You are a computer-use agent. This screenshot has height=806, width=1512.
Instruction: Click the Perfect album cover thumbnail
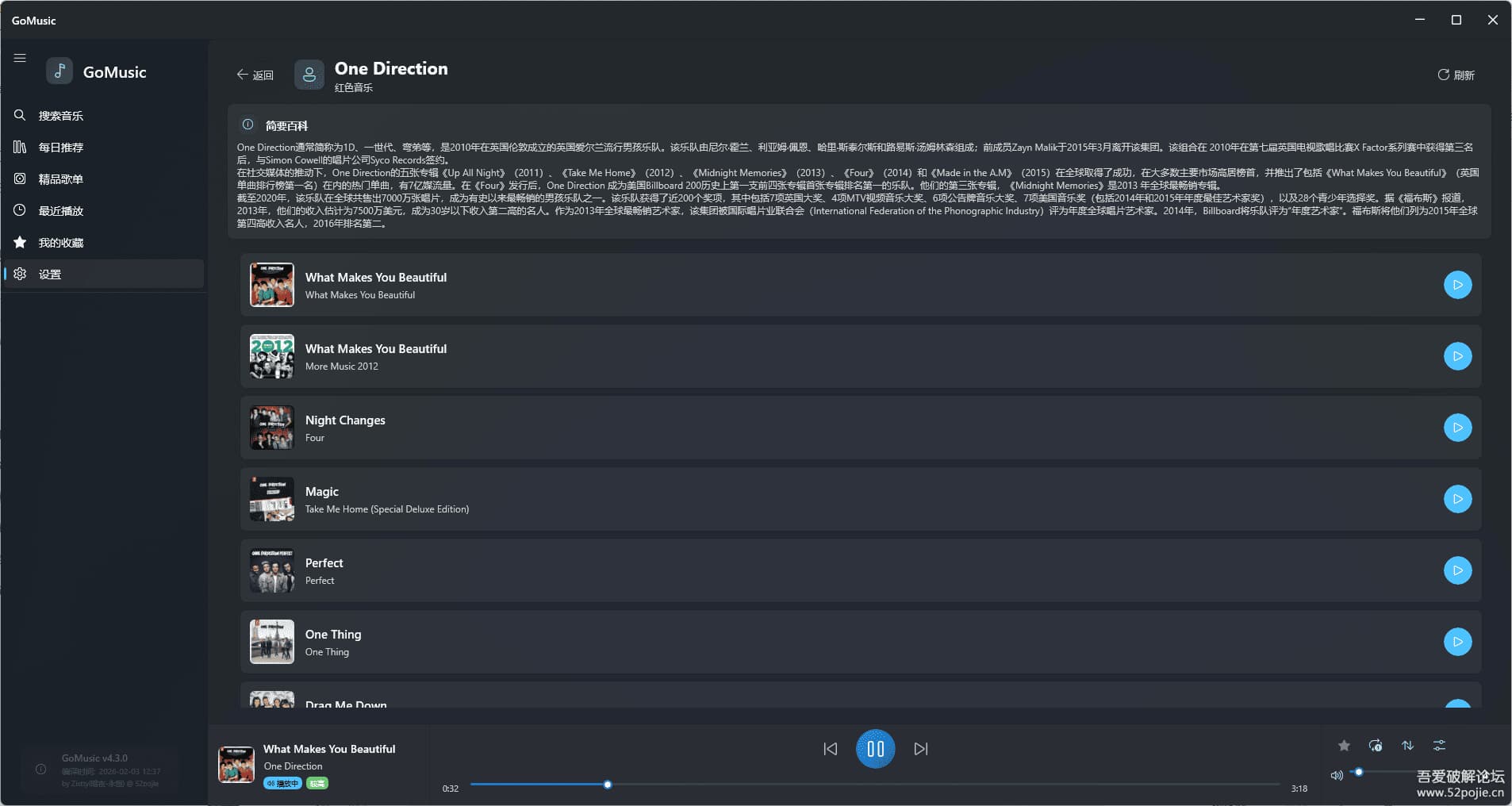pyautogui.click(x=272, y=570)
